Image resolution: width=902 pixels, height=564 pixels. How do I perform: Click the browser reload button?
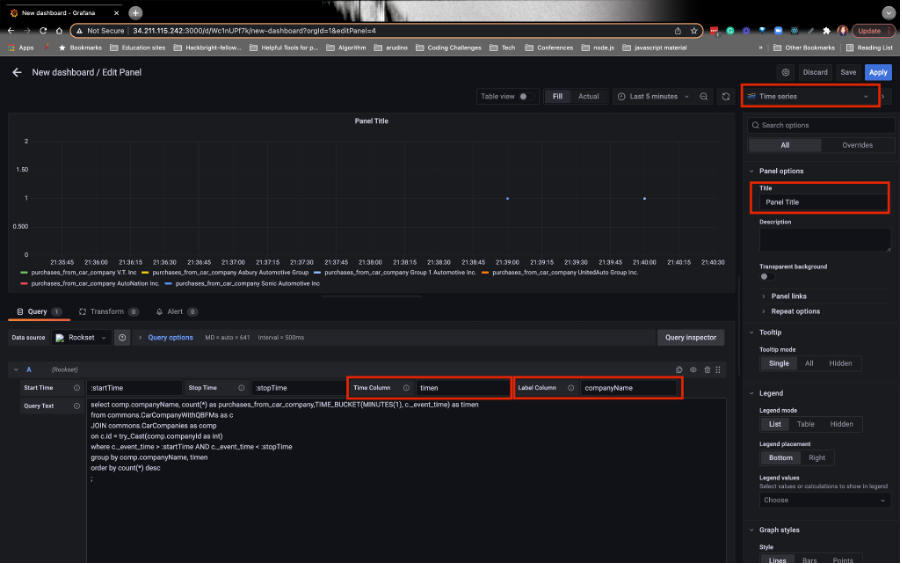tap(43, 31)
